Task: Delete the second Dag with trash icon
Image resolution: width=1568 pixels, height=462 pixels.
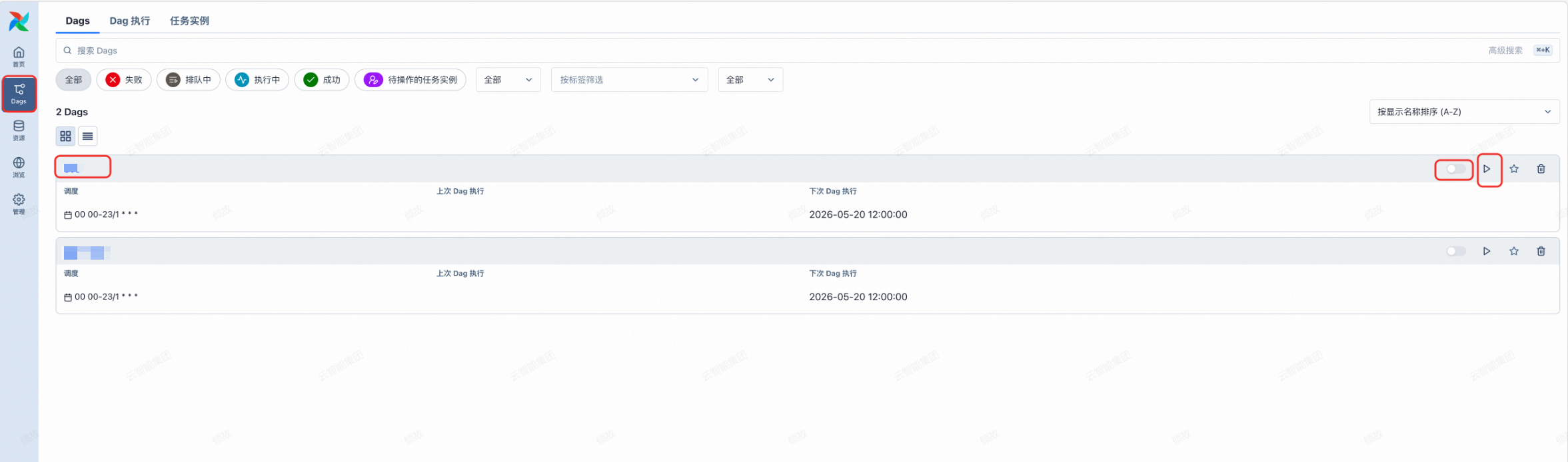Action: 1541,251
